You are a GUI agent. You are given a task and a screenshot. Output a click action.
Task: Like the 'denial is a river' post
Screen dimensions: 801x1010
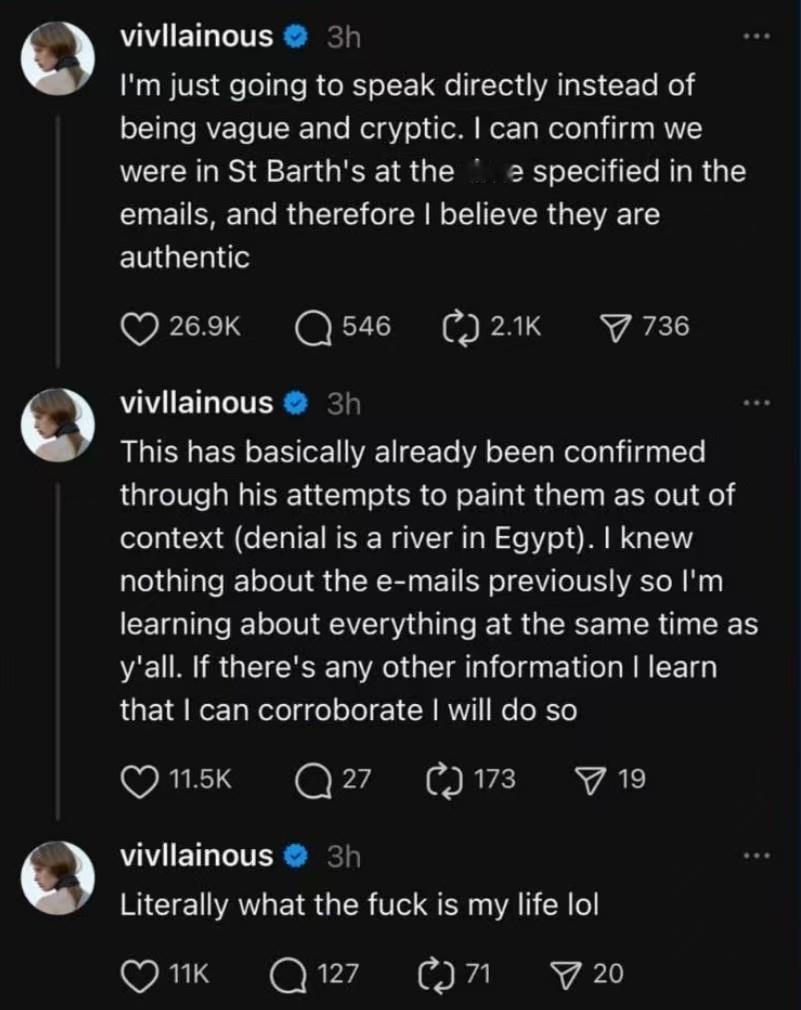(x=140, y=780)
